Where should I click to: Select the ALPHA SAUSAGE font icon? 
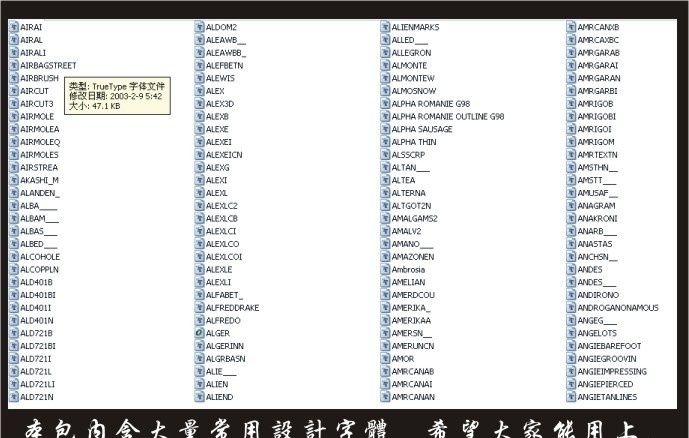point(385,129)
